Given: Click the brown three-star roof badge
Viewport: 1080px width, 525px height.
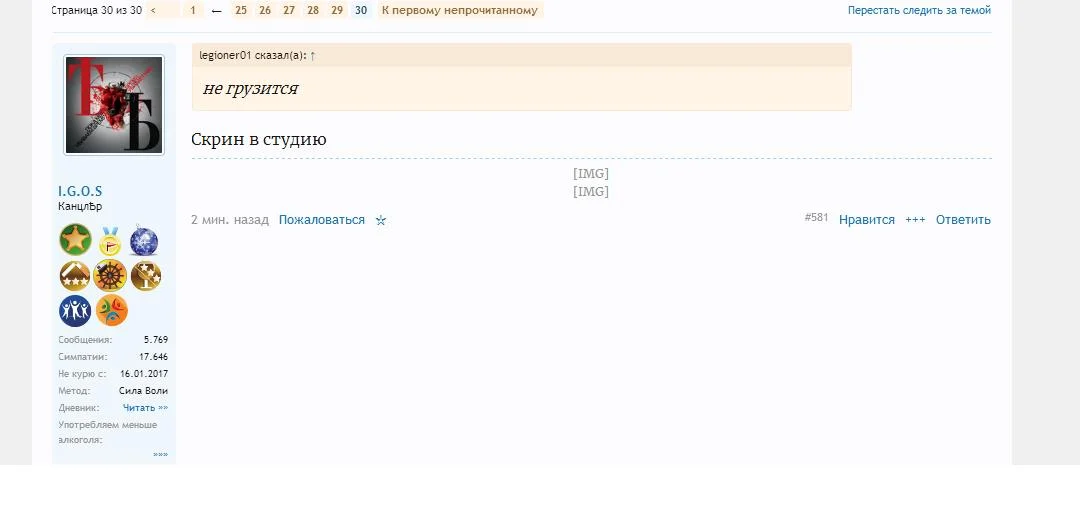Looking at the screenshot, I should pos(75,276).
